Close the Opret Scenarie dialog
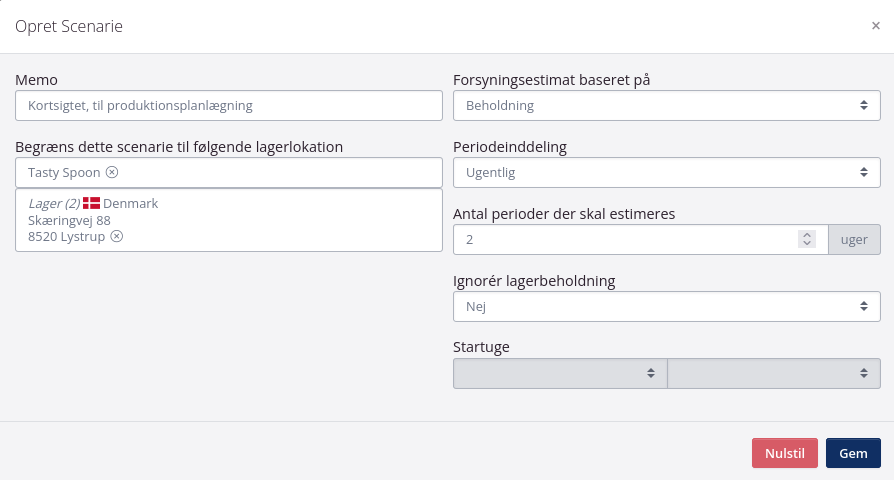The width and height of the screenshot is (894, 480). point(875,26)
